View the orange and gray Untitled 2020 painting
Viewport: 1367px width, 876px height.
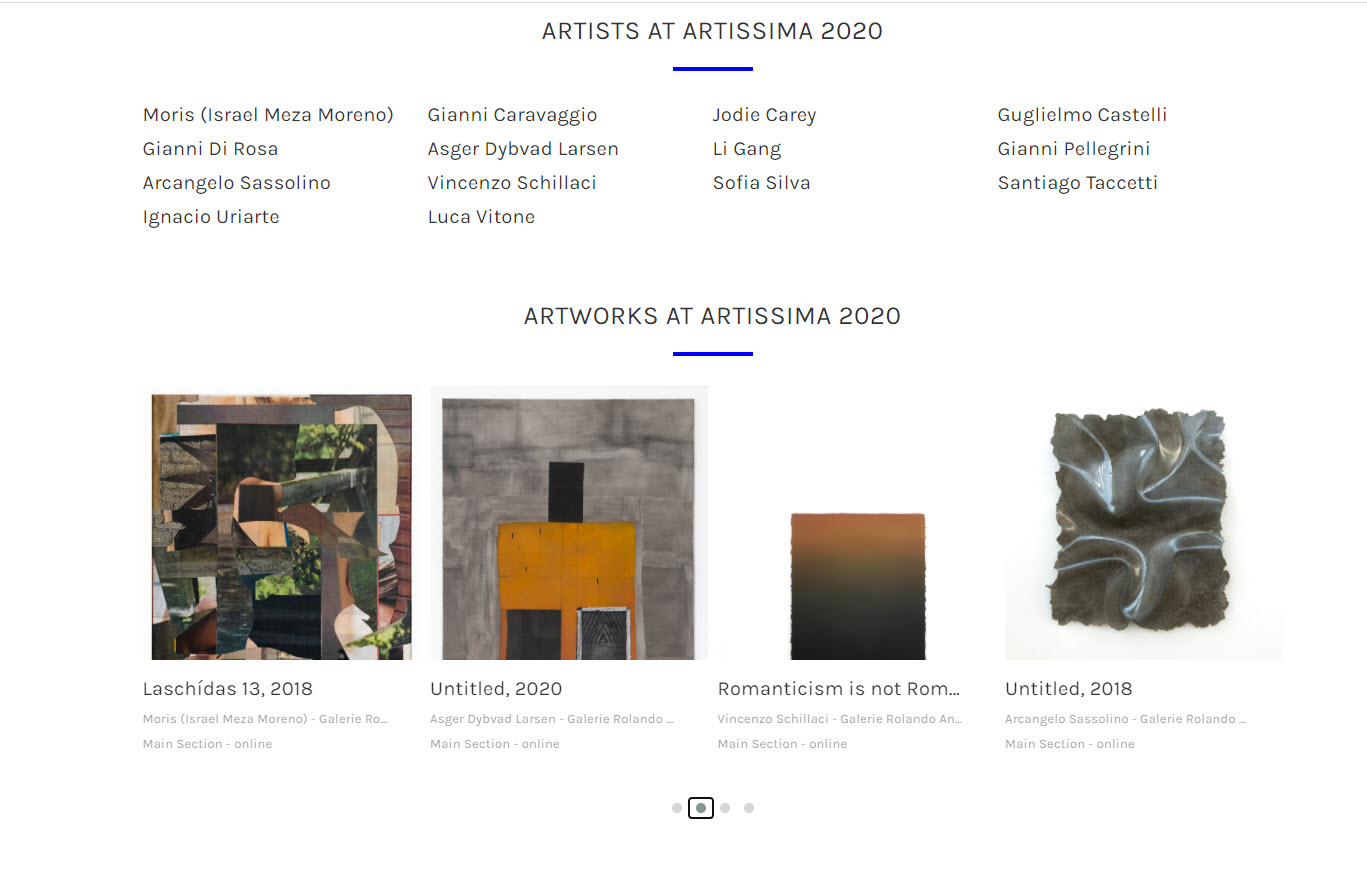pos(569,524)
